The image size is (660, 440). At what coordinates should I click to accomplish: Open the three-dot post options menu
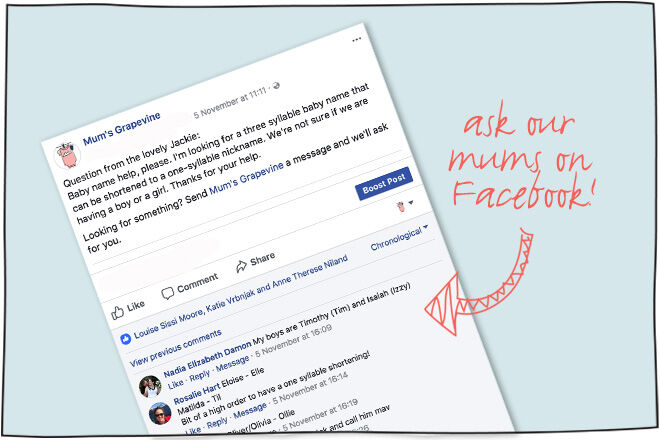click(357, 40)
